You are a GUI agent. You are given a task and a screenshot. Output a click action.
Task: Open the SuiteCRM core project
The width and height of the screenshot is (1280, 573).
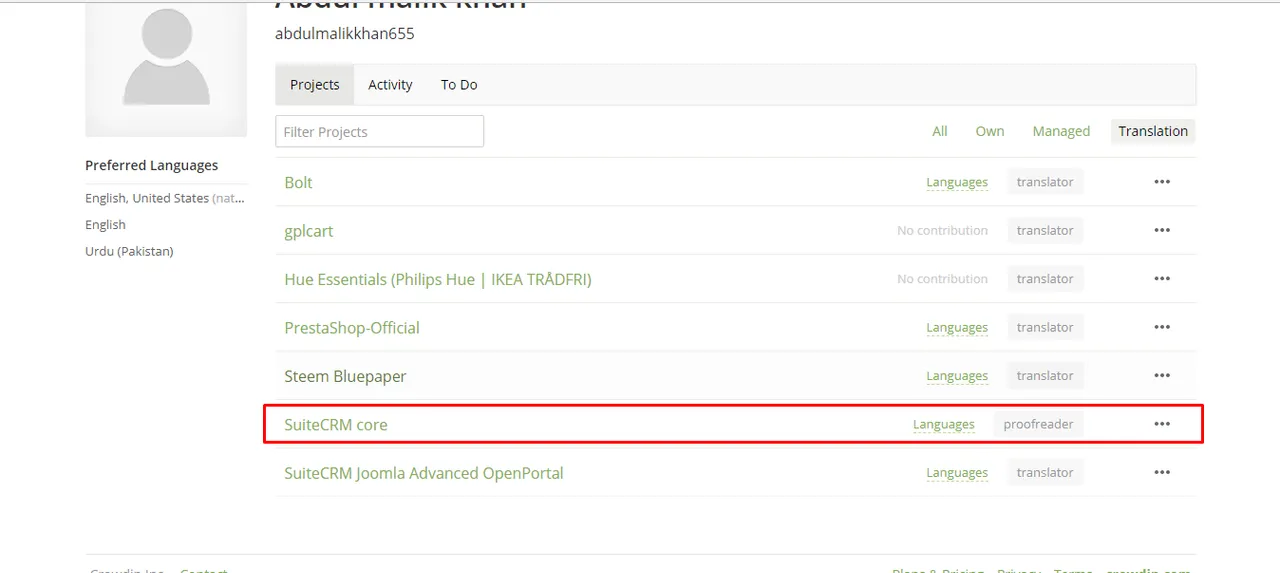[336, 425]
